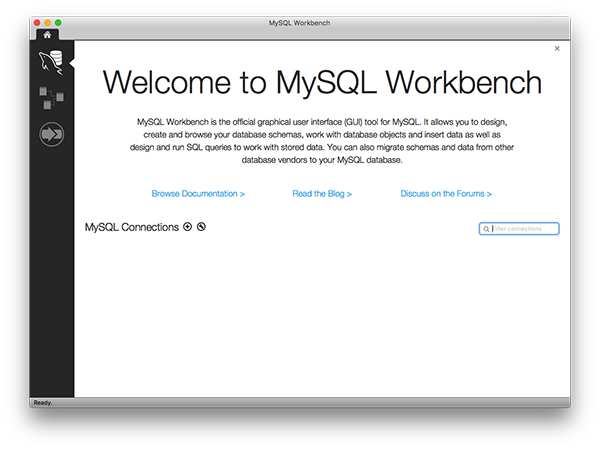The width and height of the screenshot is (600, 450).
Task: Open the Read the Blog link
Action: [x=322, y=194]
